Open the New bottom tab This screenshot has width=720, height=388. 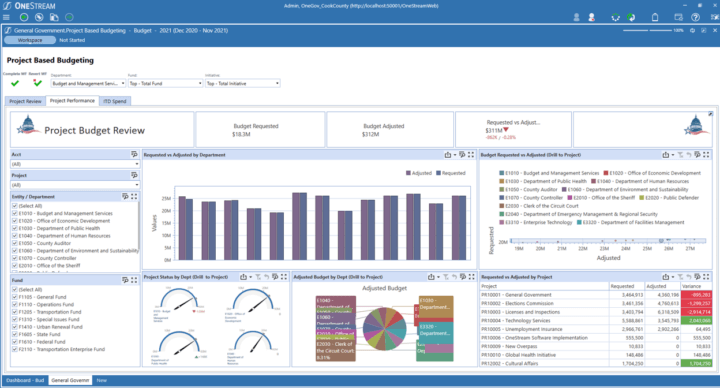(x=101, y=380)
